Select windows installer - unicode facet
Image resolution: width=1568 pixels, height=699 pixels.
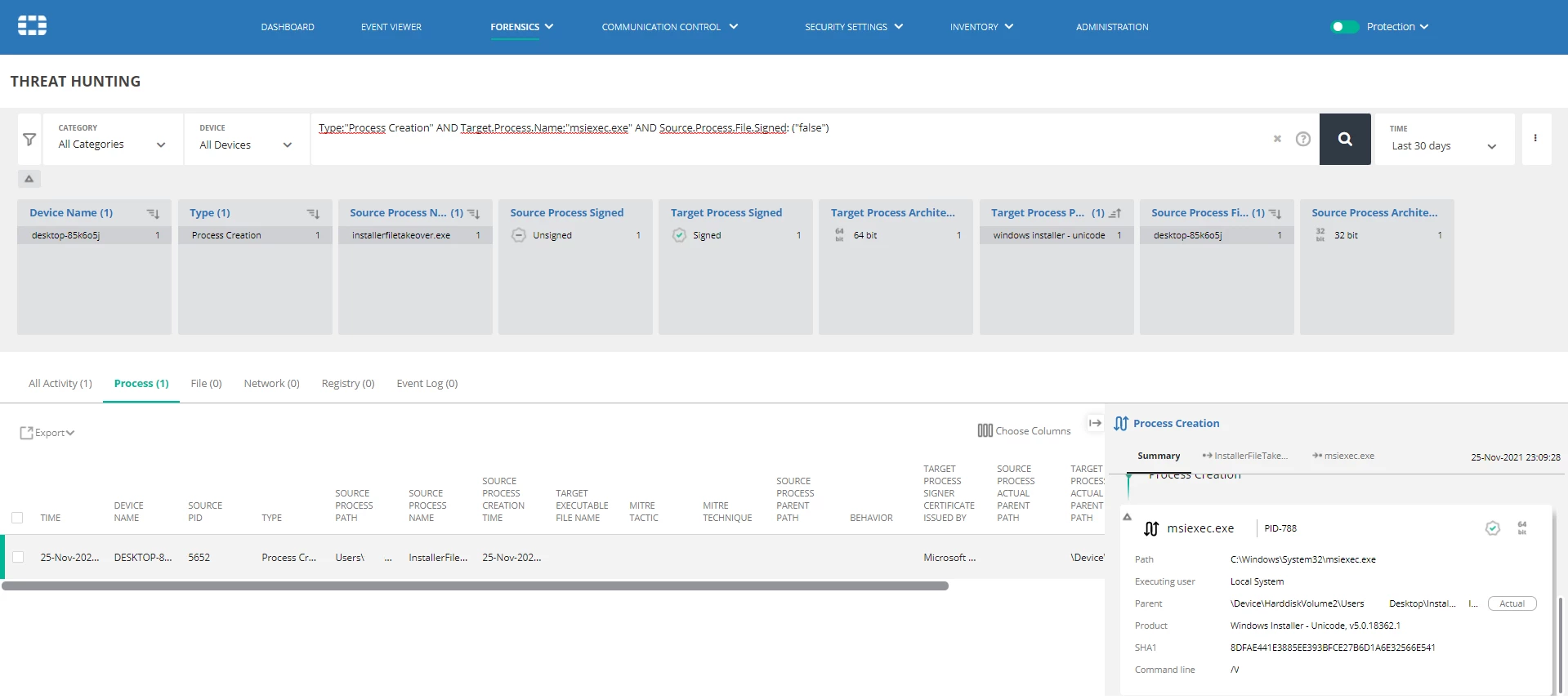point(1057,235)
